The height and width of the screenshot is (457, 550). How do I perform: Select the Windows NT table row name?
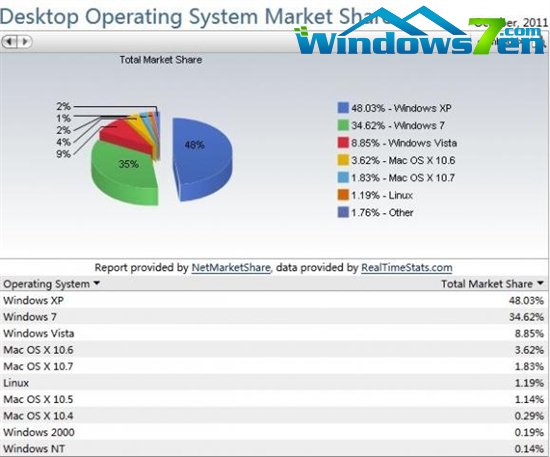click(34, 449)
